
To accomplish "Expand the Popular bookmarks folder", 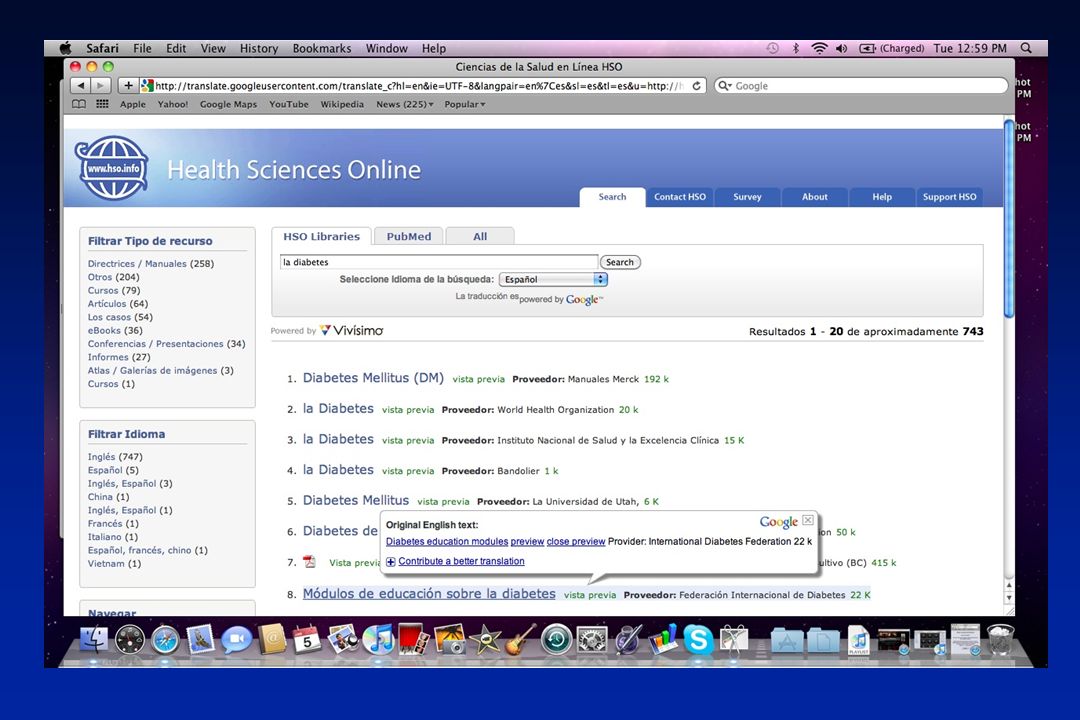I will click(x=465, y=104).
